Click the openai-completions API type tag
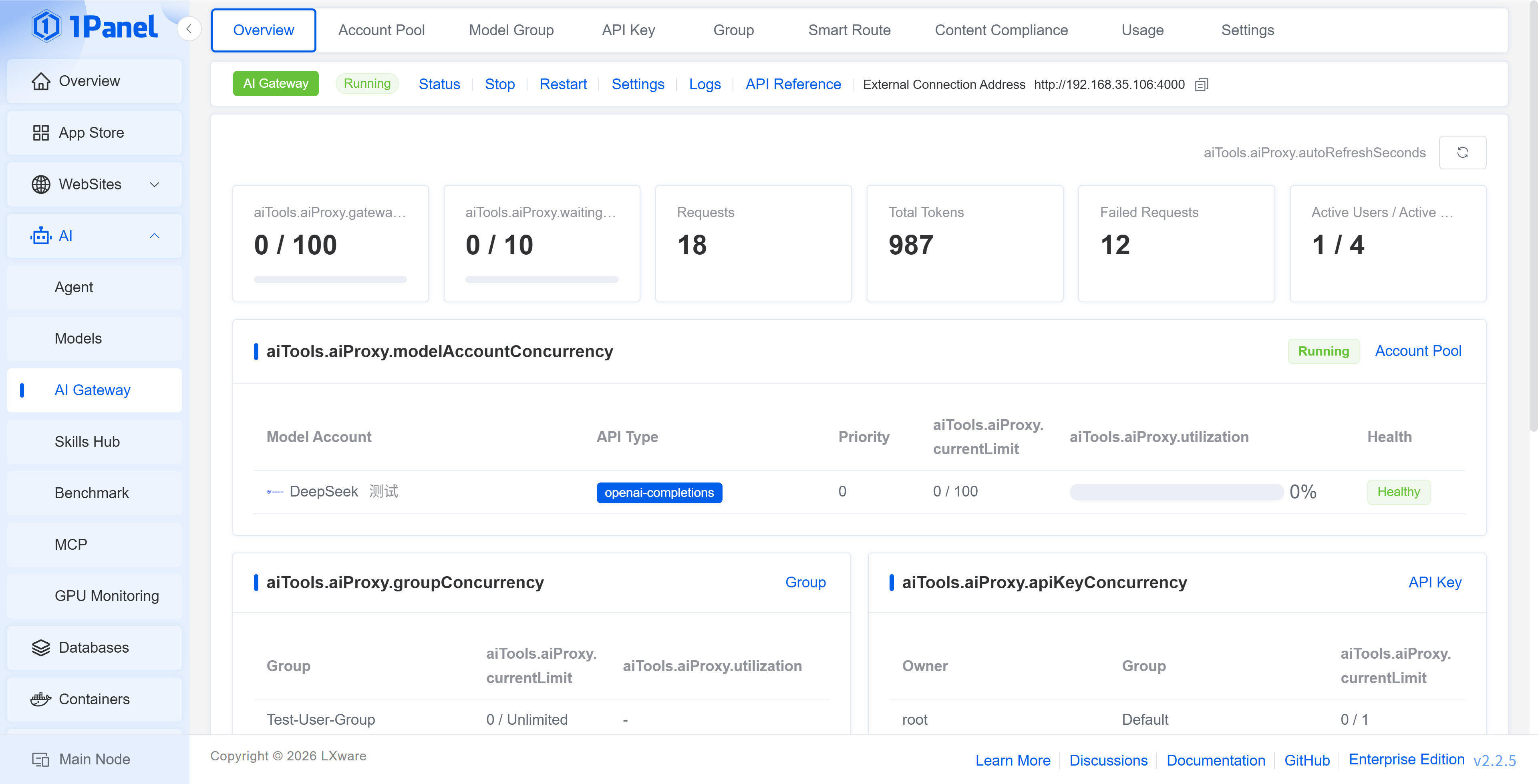This screenshot has width=1538, height=784. coord(659,493)
